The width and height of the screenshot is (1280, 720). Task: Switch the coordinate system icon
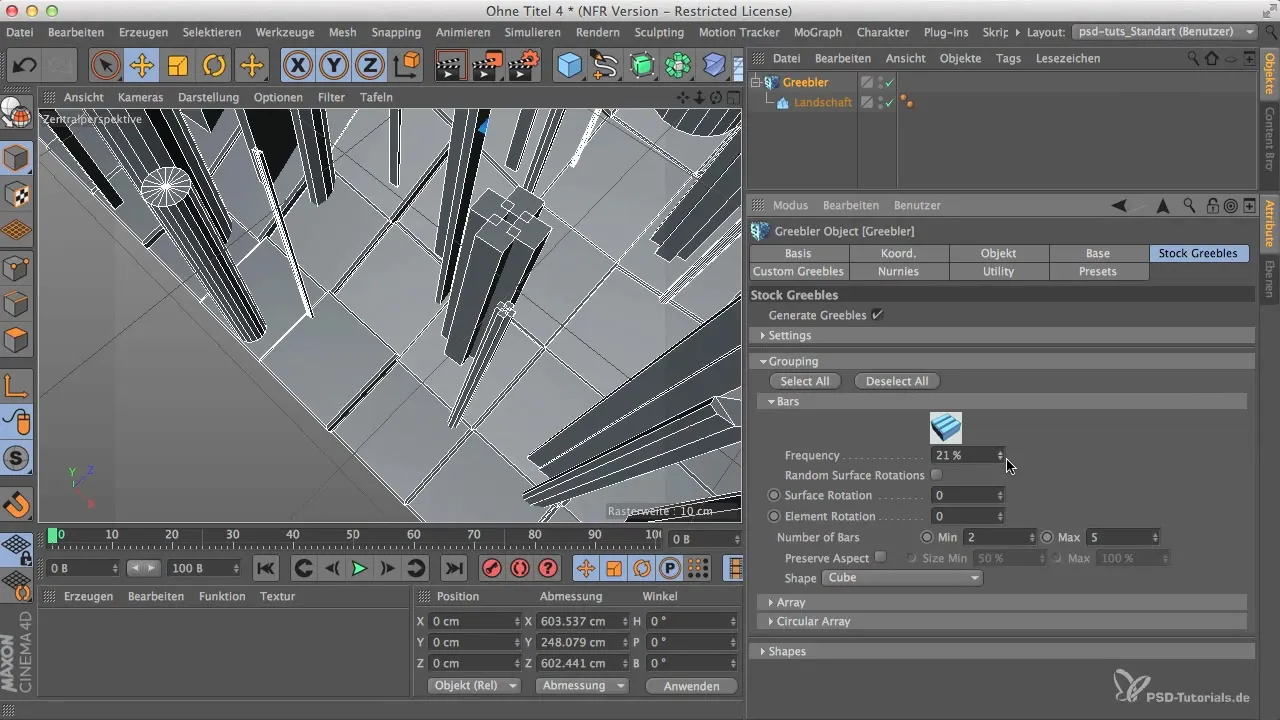click(407, 66)
